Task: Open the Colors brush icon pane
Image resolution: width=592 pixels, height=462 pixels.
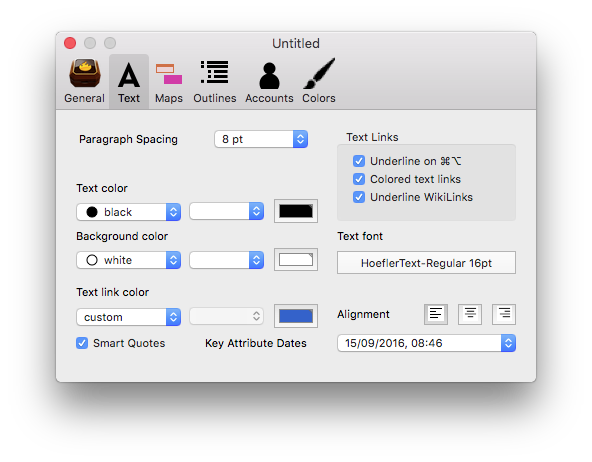Action: pos(319,81)
